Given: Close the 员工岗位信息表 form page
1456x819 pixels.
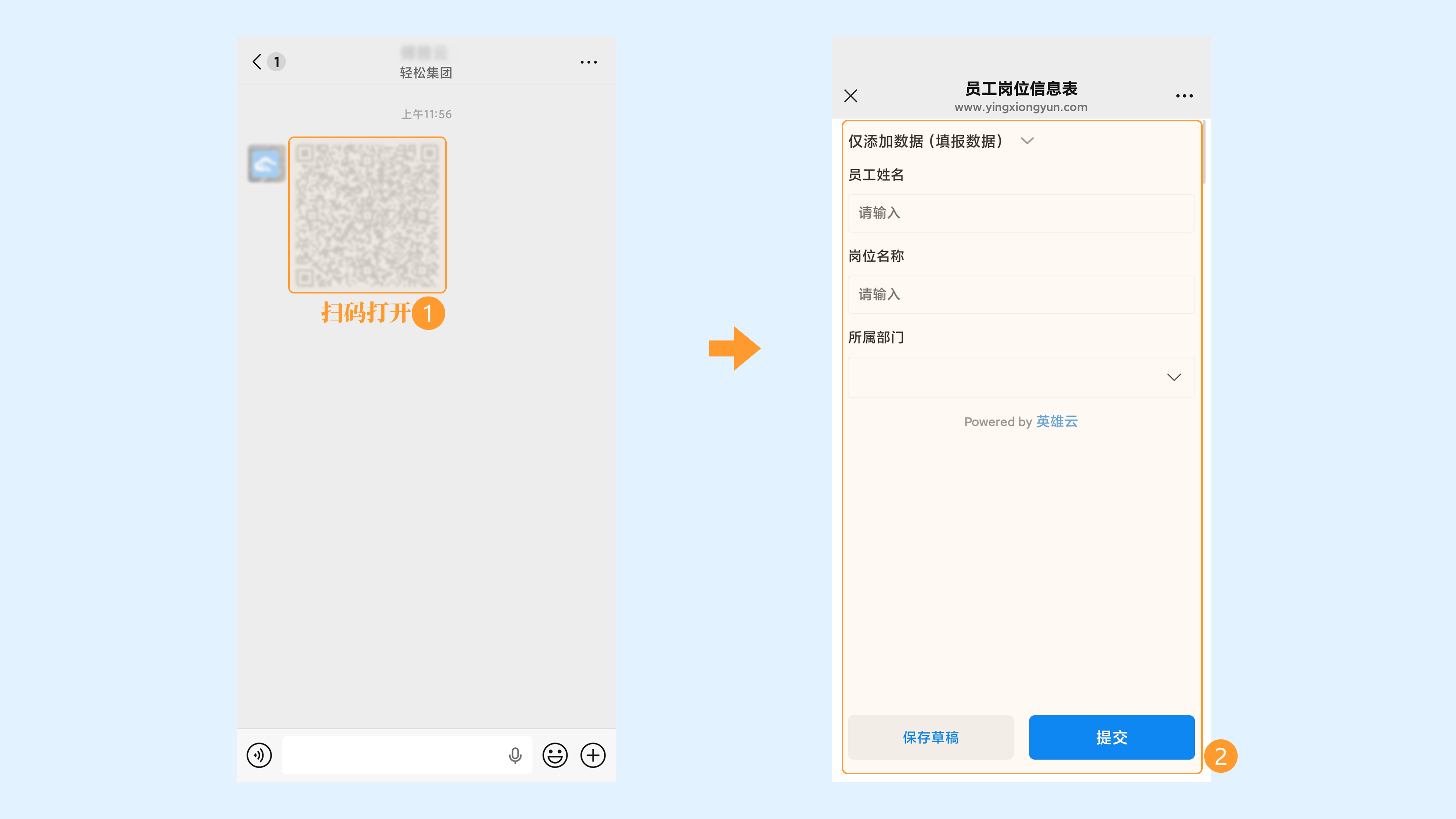Looking at the screenshot, I should coord(850,96).
